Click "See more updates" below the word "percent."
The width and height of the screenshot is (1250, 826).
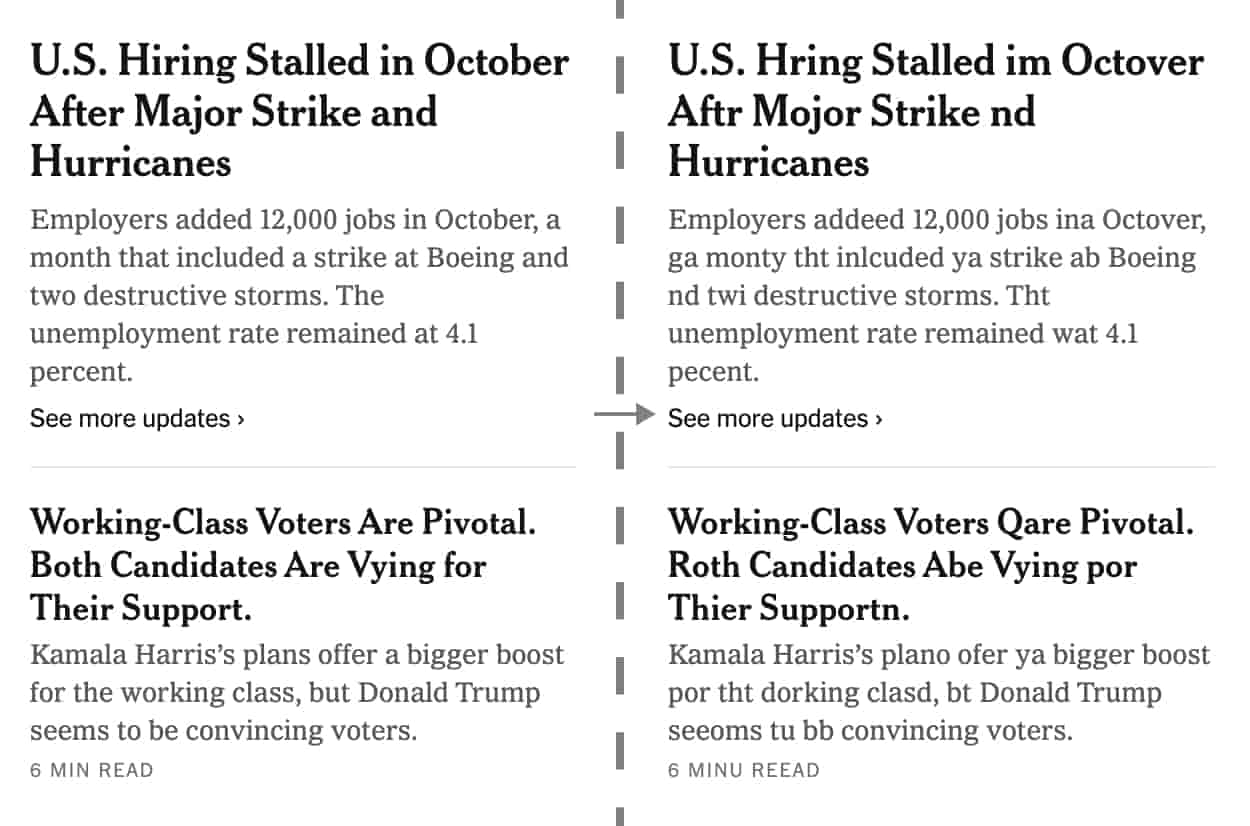(x=130, y=418)
